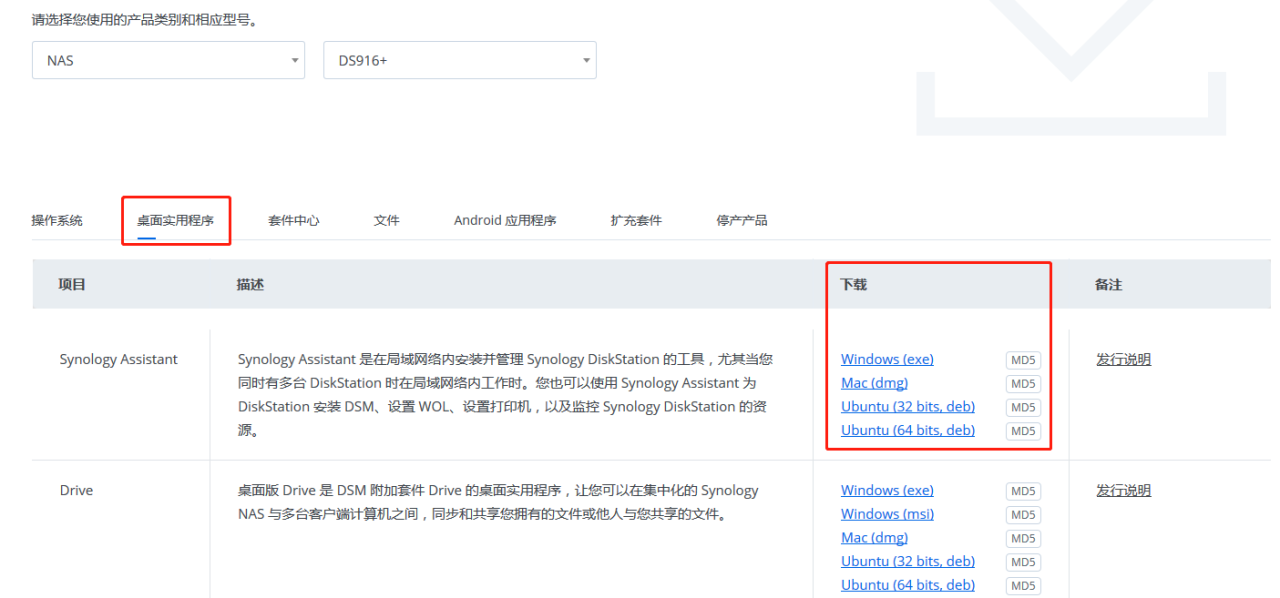Click the highlighted 桌面实用程序 tab
1280x598 pixels.
pyautogui.click(x=175, y=220)
